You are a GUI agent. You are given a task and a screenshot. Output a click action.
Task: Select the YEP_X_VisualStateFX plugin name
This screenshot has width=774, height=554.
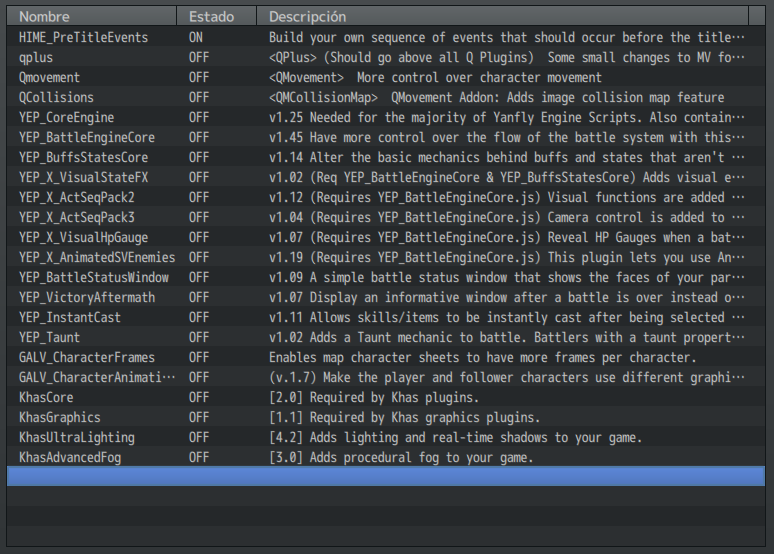tap(83, 177)
